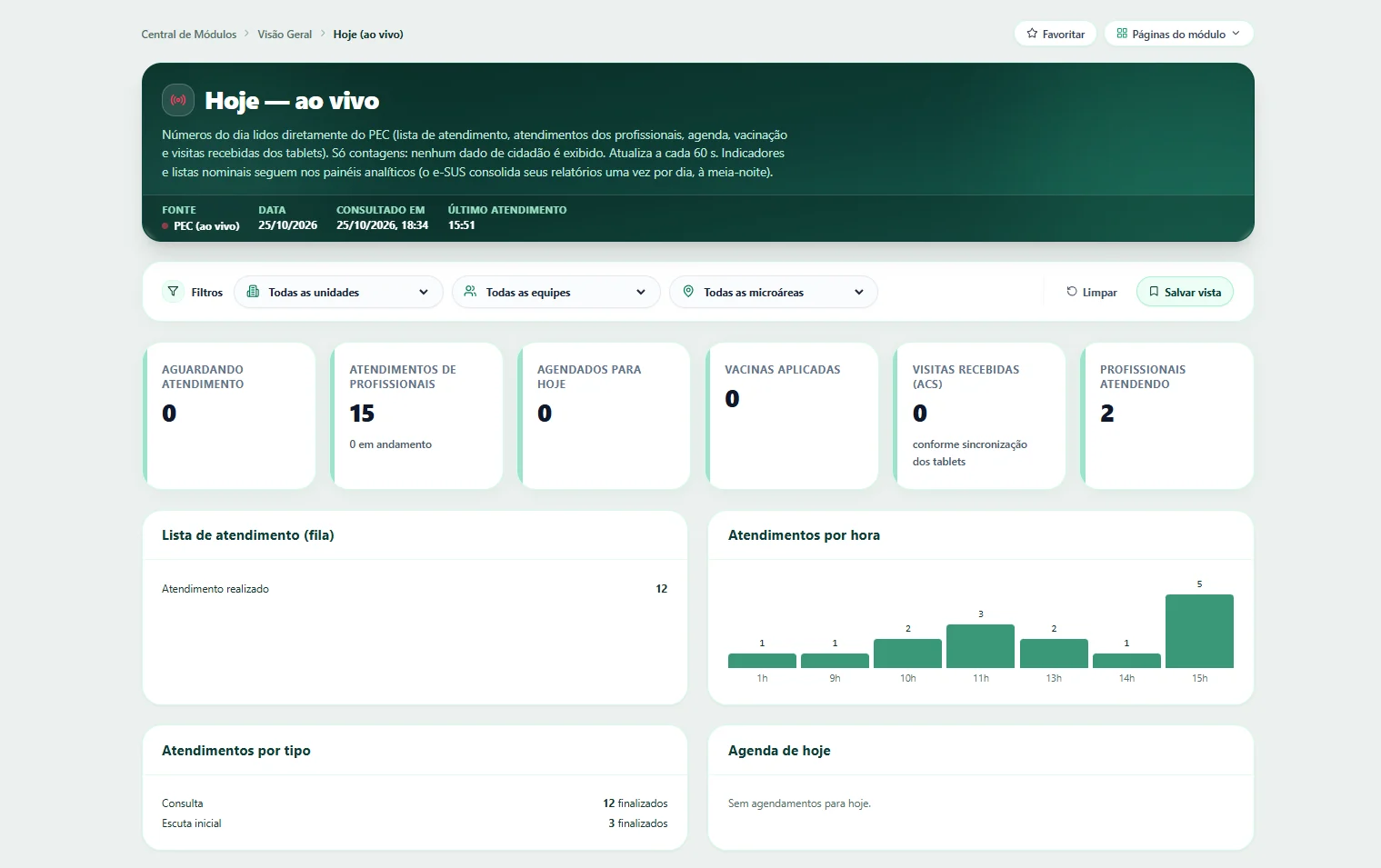This screenshot has width=1381, height=868.
Task: Click the 'PEC (ao vivo)' source value
Action: 206,226
